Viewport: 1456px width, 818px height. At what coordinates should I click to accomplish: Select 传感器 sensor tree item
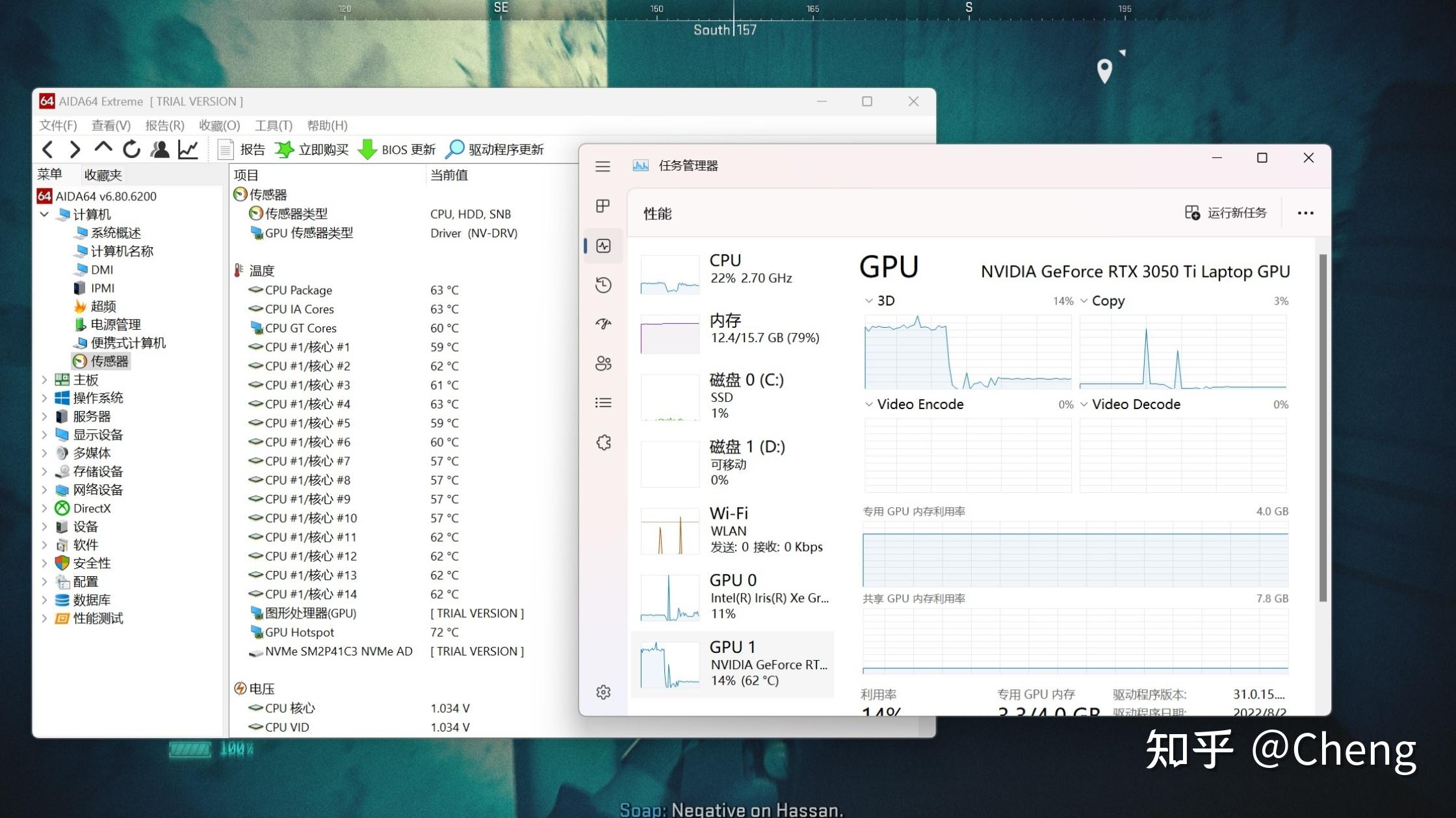[x=101, y=361]
